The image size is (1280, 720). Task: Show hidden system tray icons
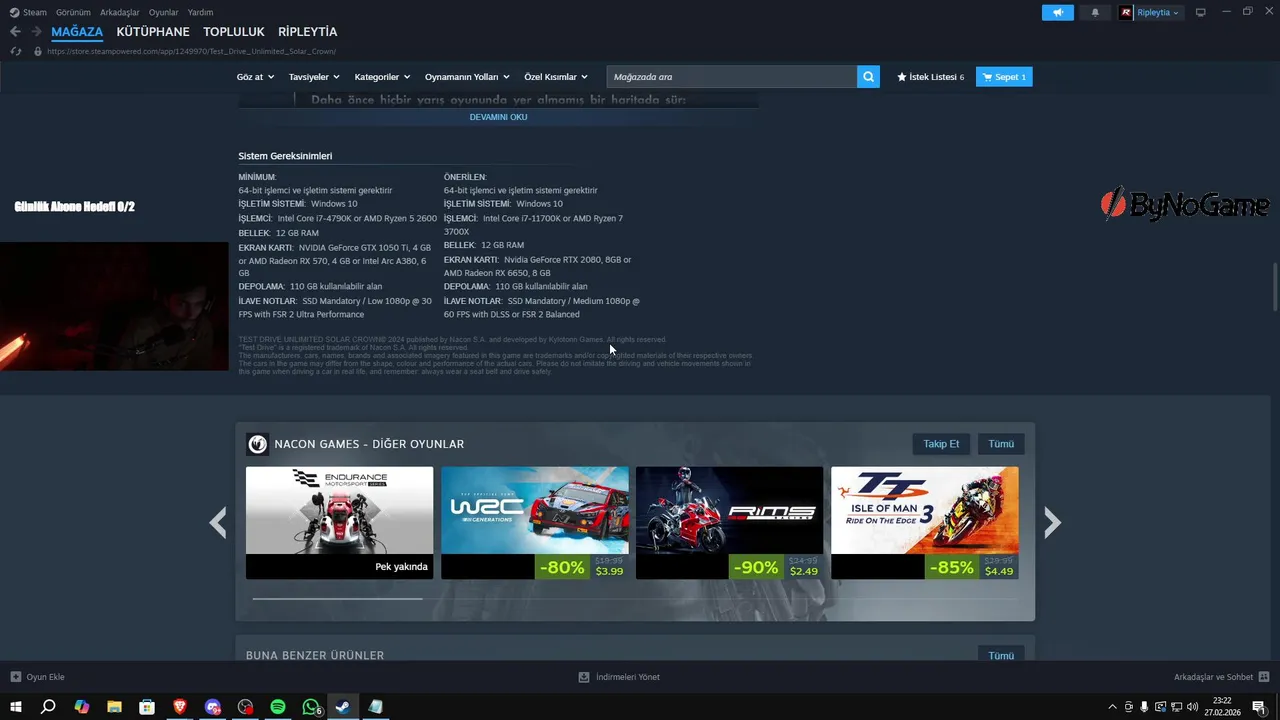point(1112,706)
